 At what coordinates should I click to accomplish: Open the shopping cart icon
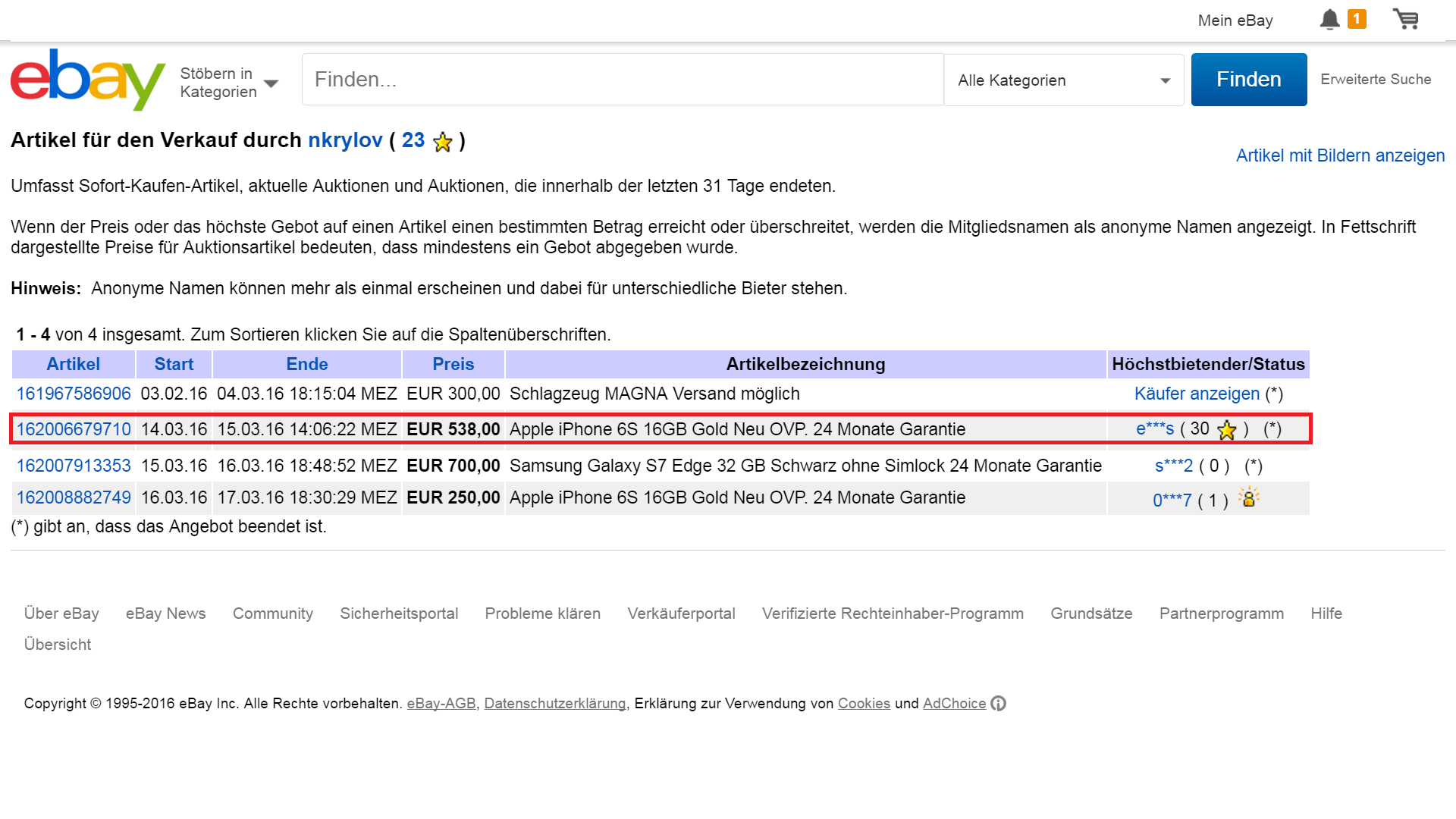1405,19
